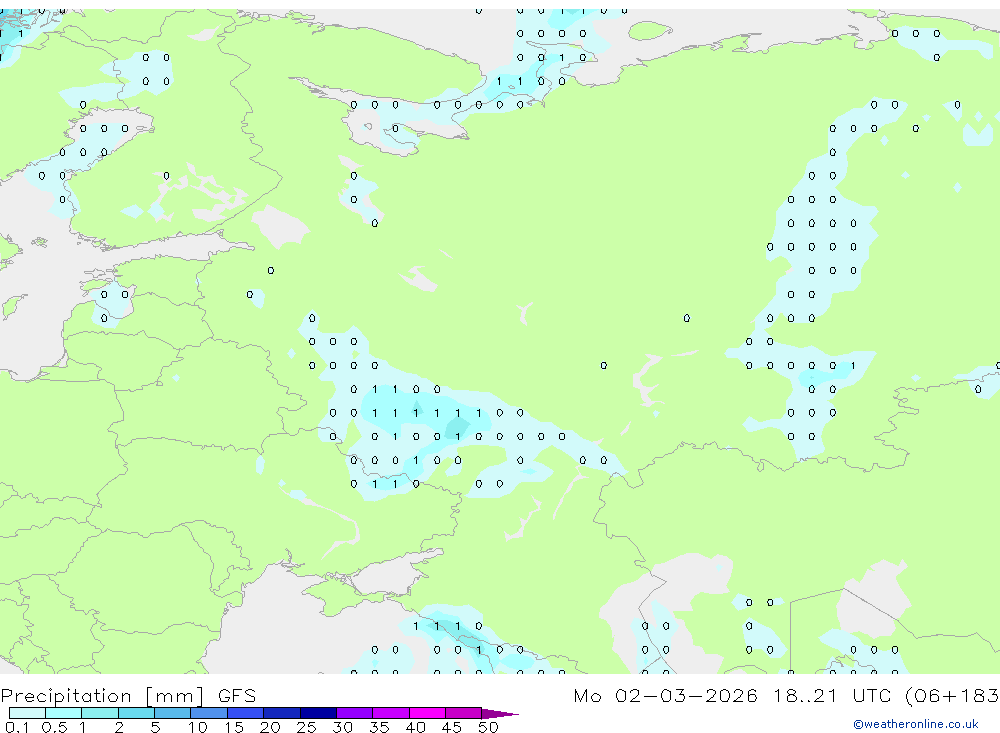
Task: Click the '(06+183' forecast run text
Action: point(952,696)
